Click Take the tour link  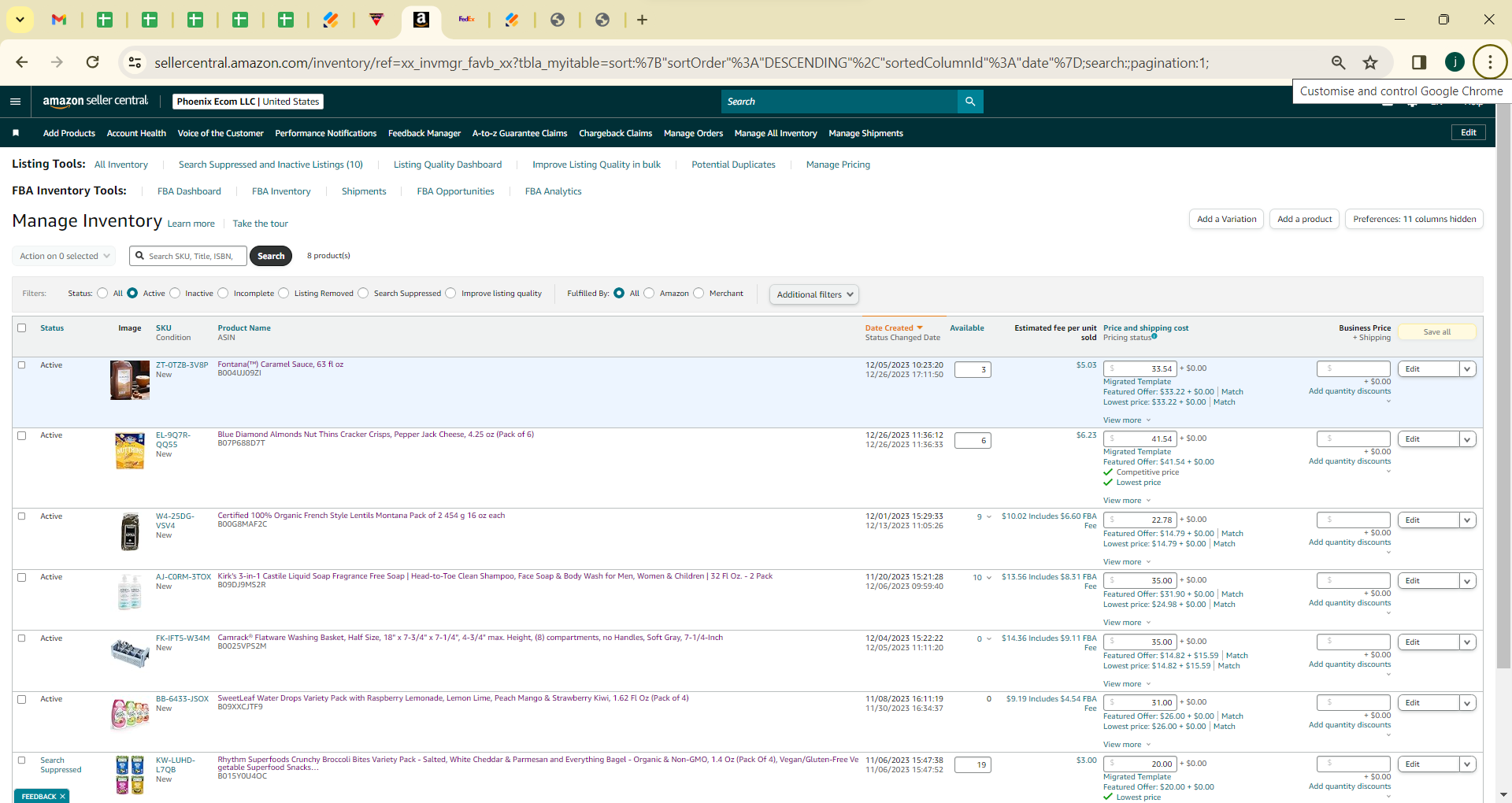[x=261, y=224]
